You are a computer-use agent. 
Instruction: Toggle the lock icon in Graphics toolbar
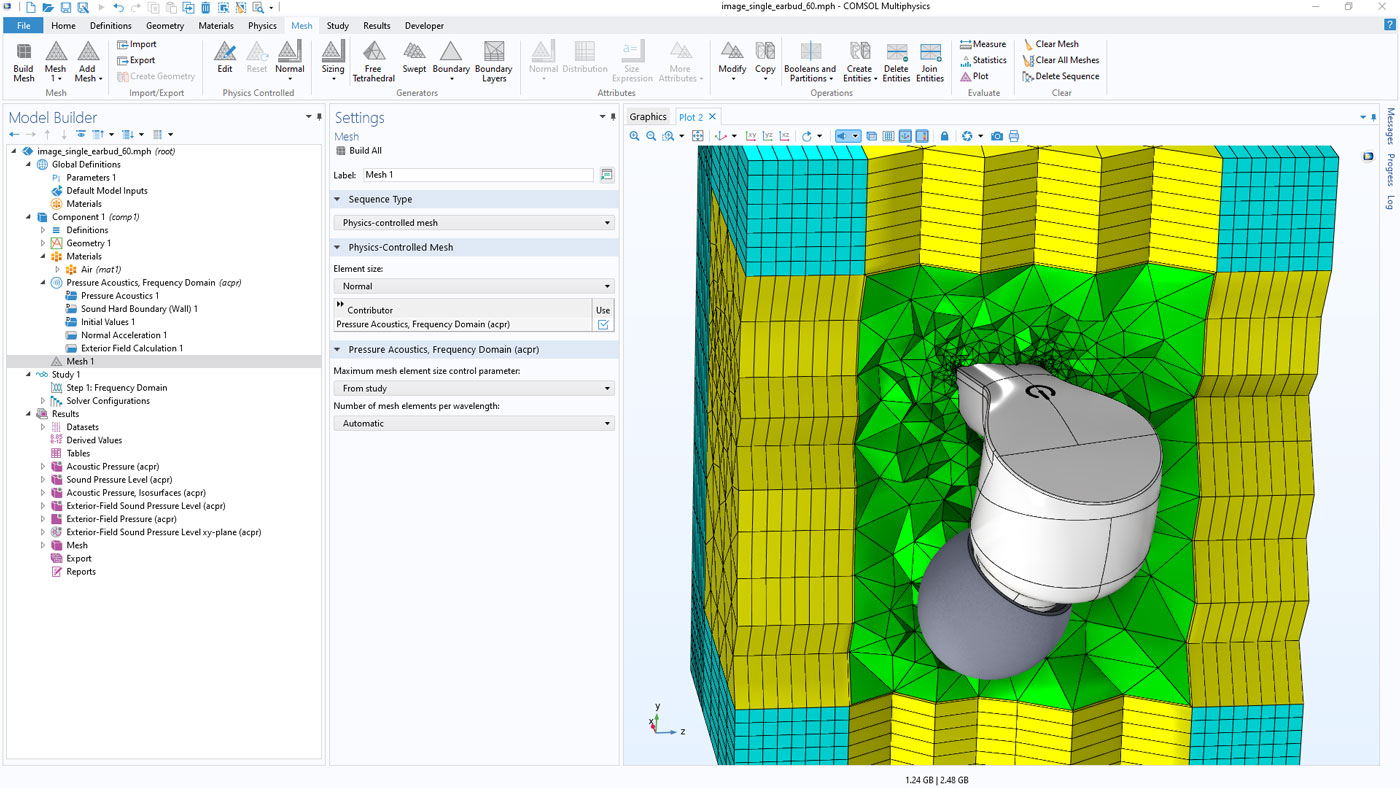(x=944, y=136)
